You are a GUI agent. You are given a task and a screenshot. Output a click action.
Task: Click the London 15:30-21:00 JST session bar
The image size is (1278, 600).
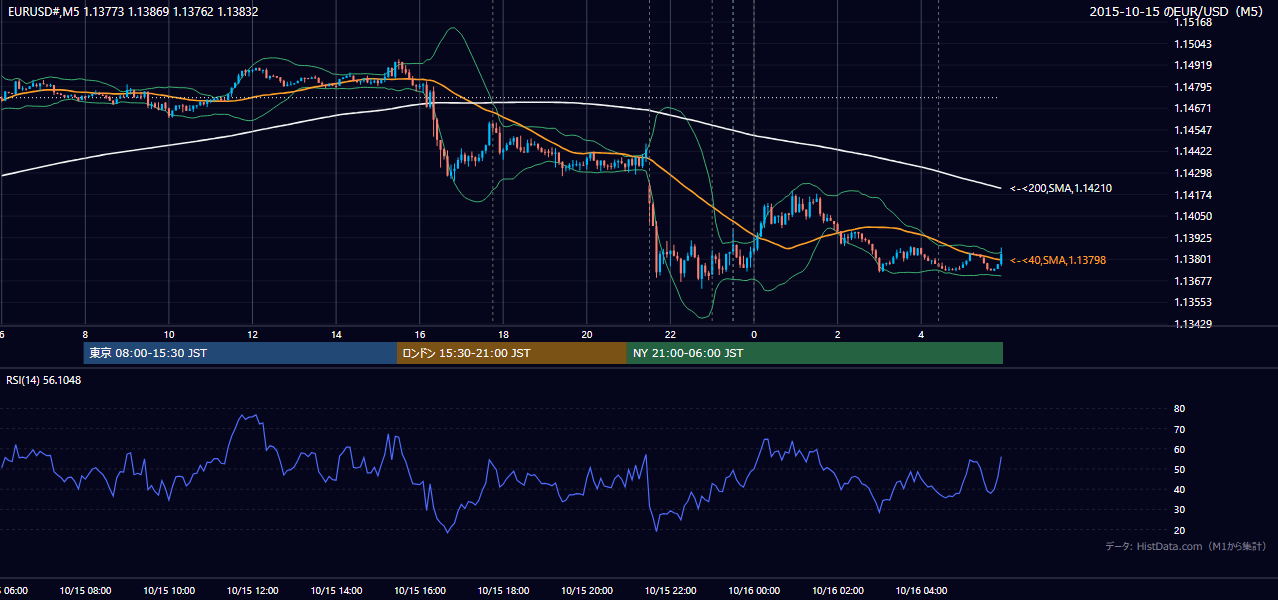pos(512,353)
